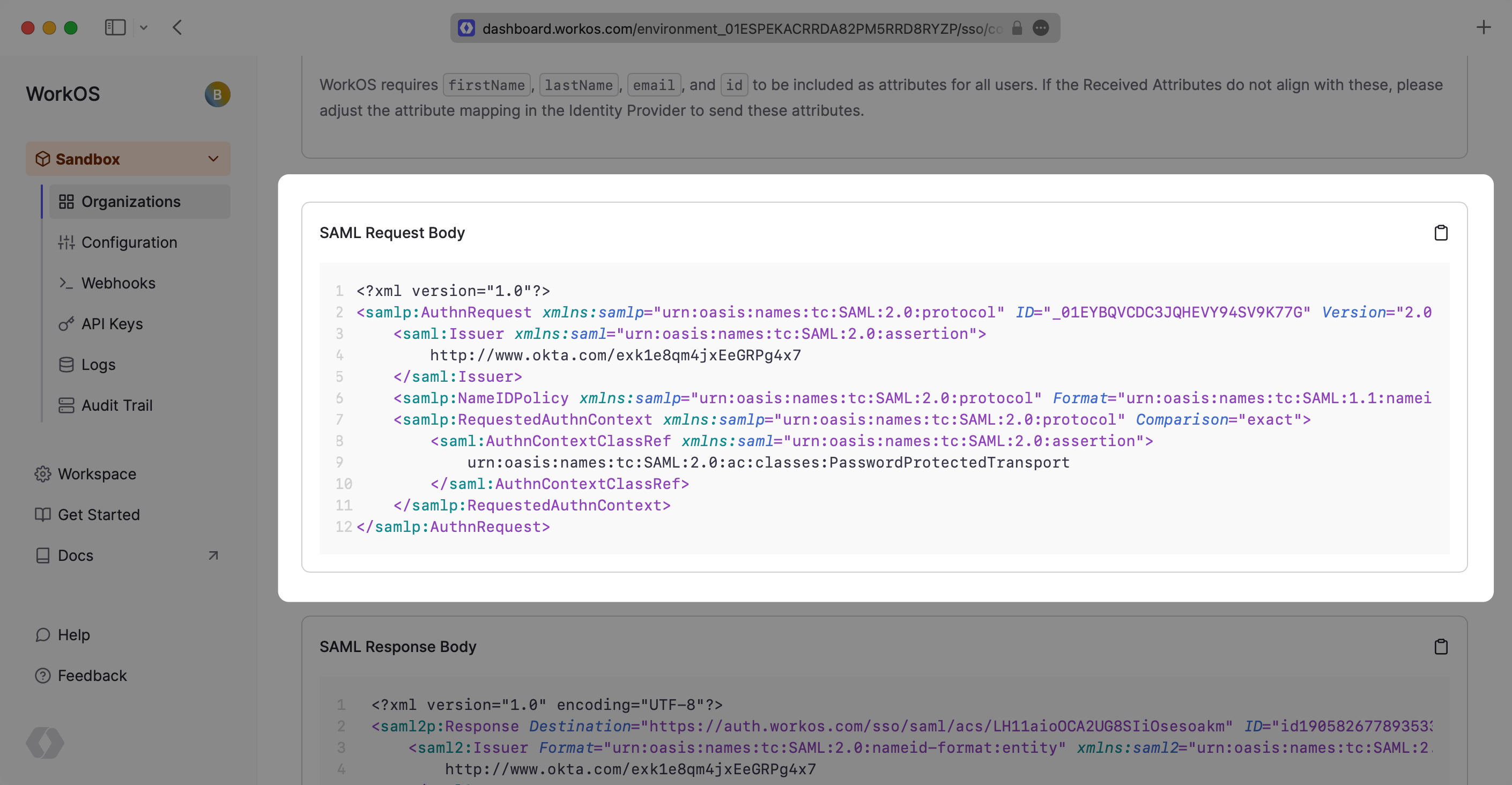Click the user avatar B icon

tap(217, 94)
